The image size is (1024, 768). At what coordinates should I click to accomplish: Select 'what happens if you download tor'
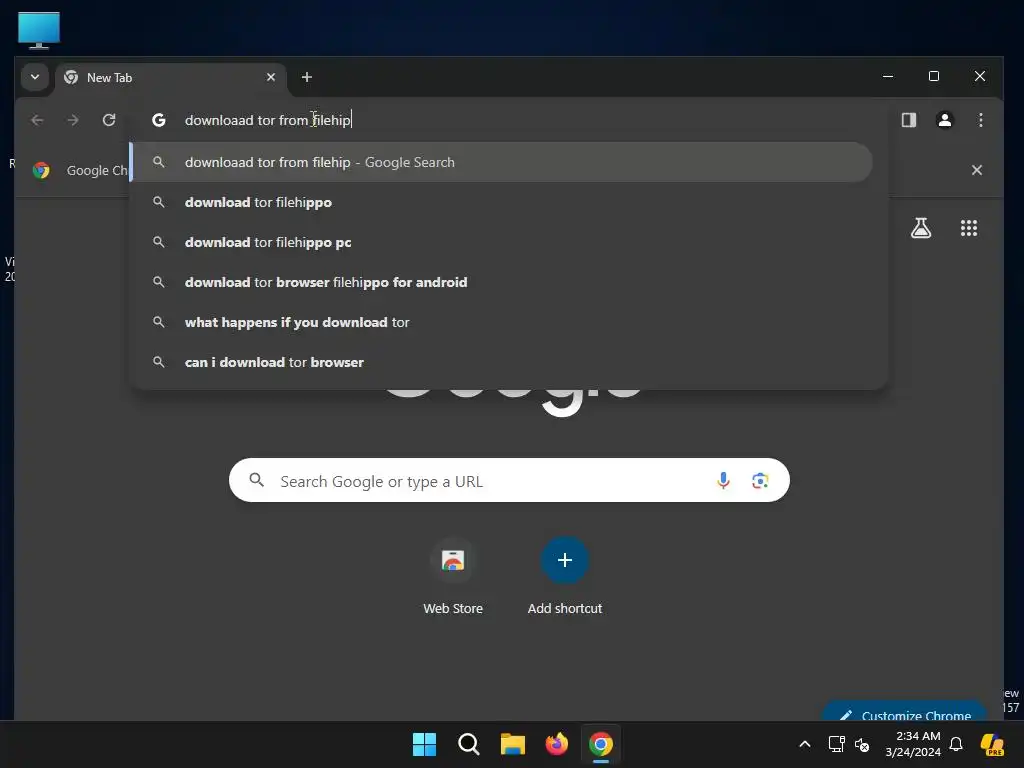(x=502, y=322)
